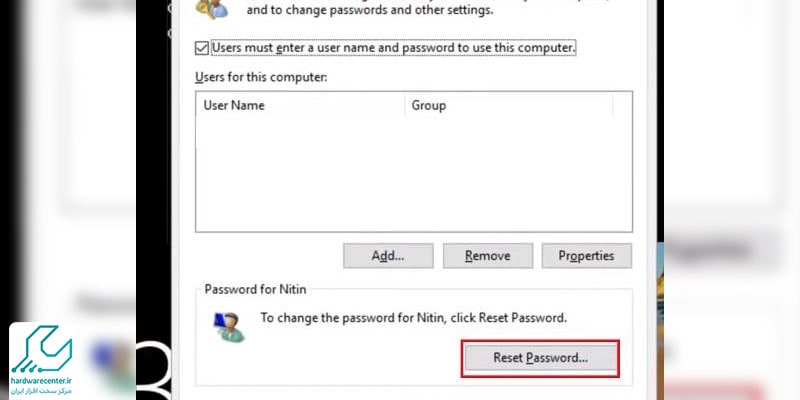Click the users icon beside the top description

pyautogui.click(x=212, y=9)
